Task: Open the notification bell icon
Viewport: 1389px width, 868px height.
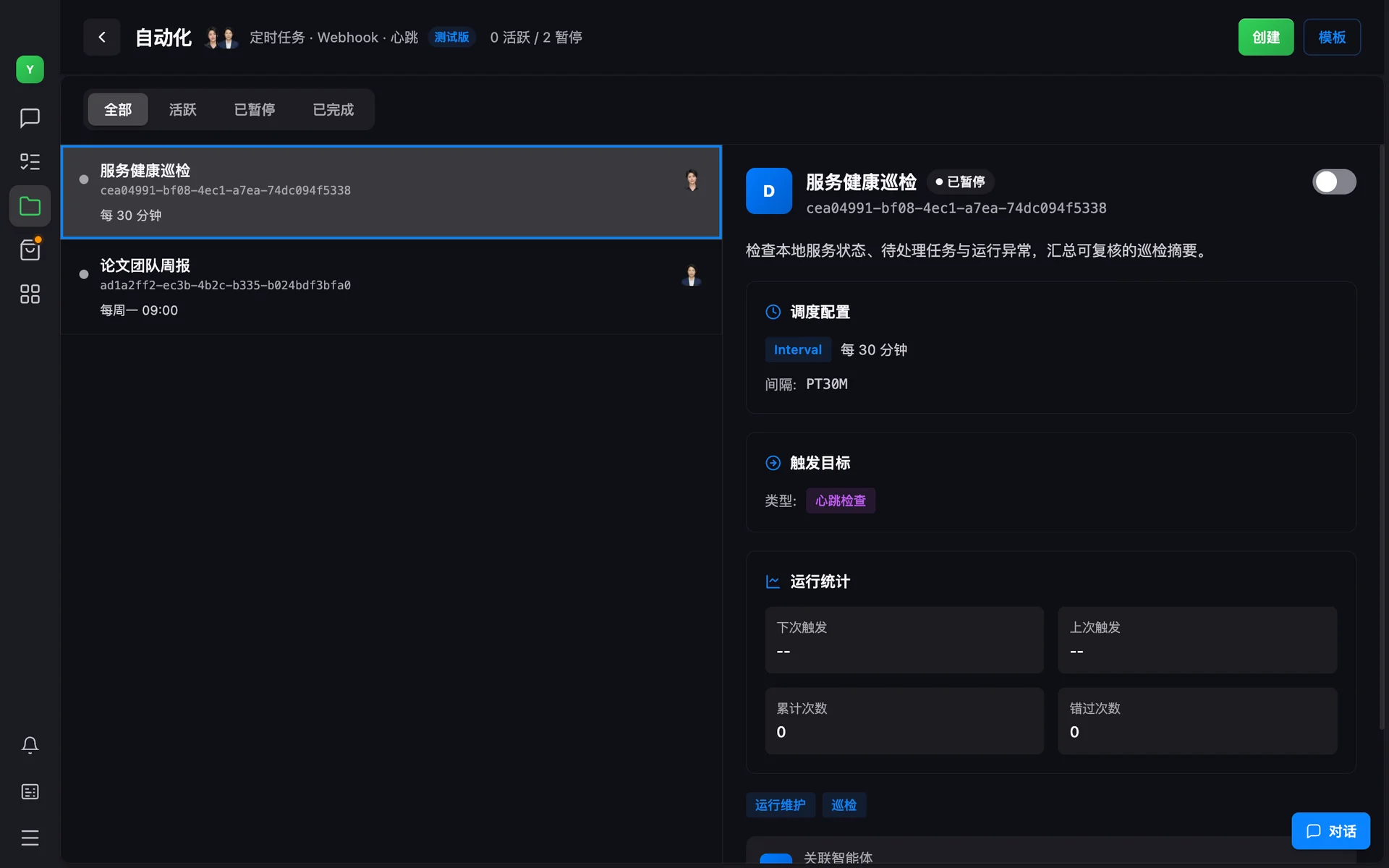Action: pyautogui.click(x=30, y=745)
